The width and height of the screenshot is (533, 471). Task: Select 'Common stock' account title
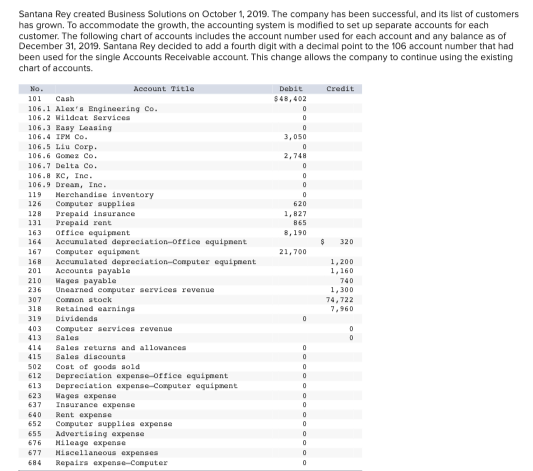point(84,300)
